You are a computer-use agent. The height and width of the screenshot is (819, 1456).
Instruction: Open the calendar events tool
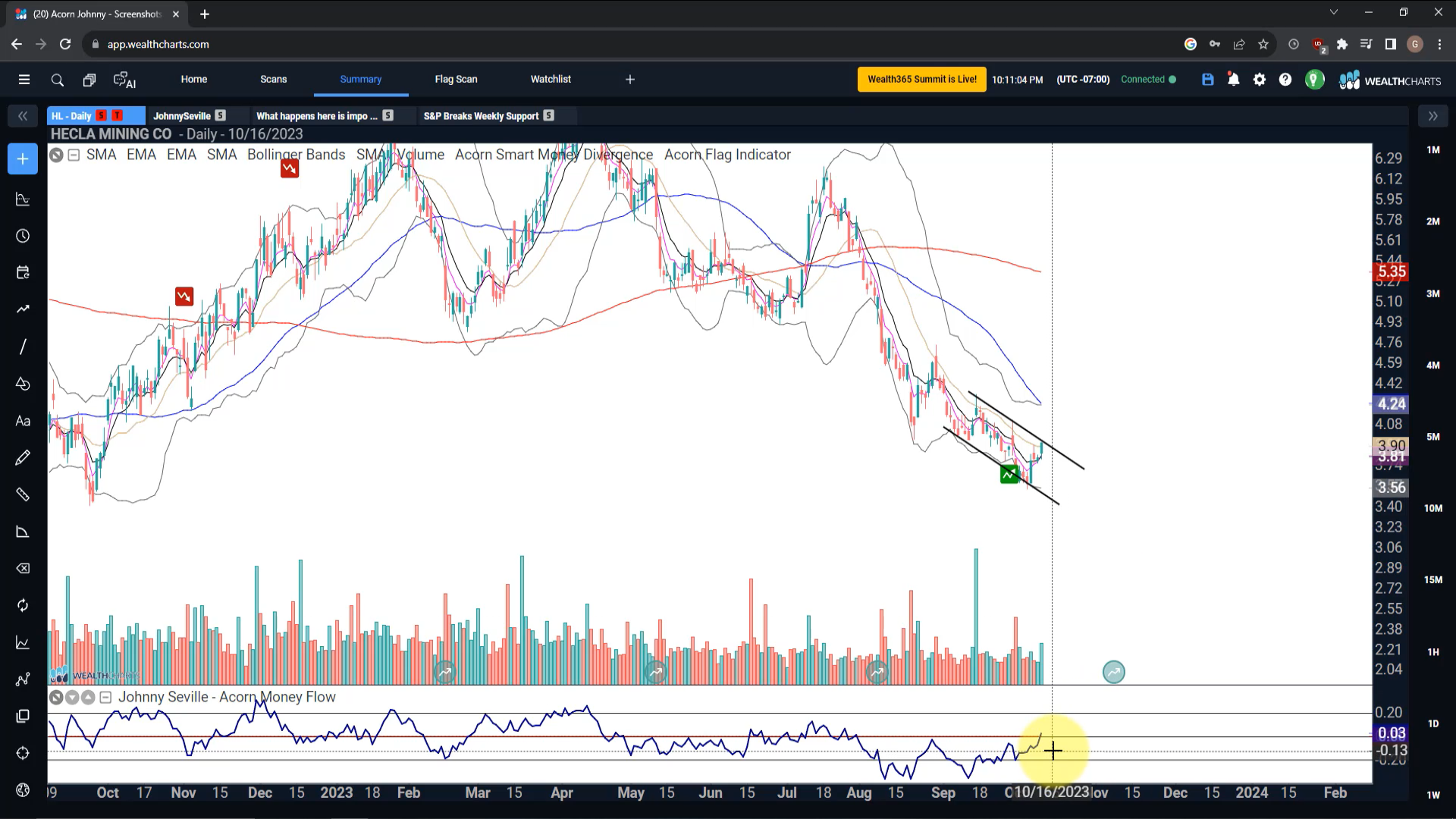[23, 273]
